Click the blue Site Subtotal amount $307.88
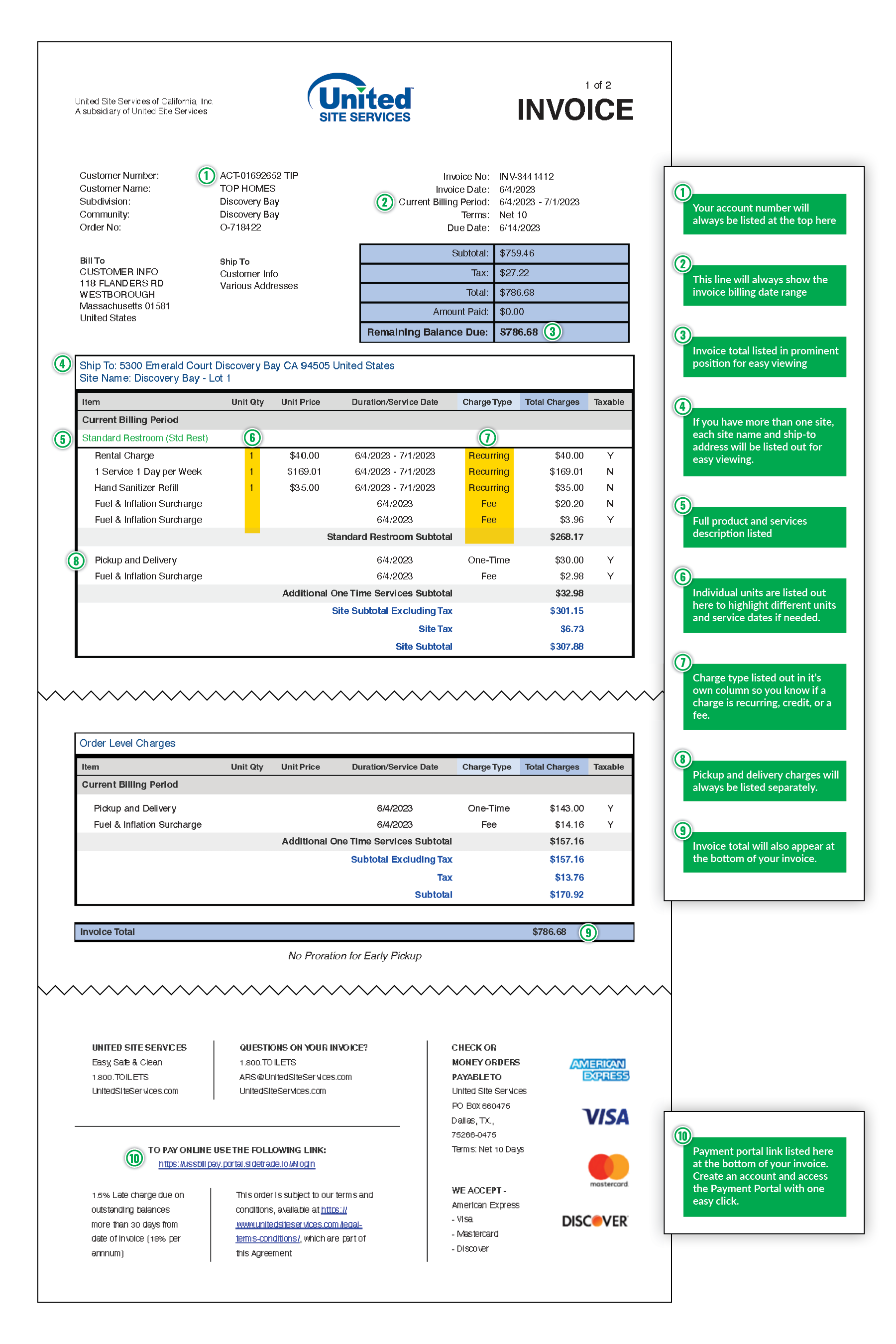The height and width of the screenshot is (1344, 896). (566, 646)
